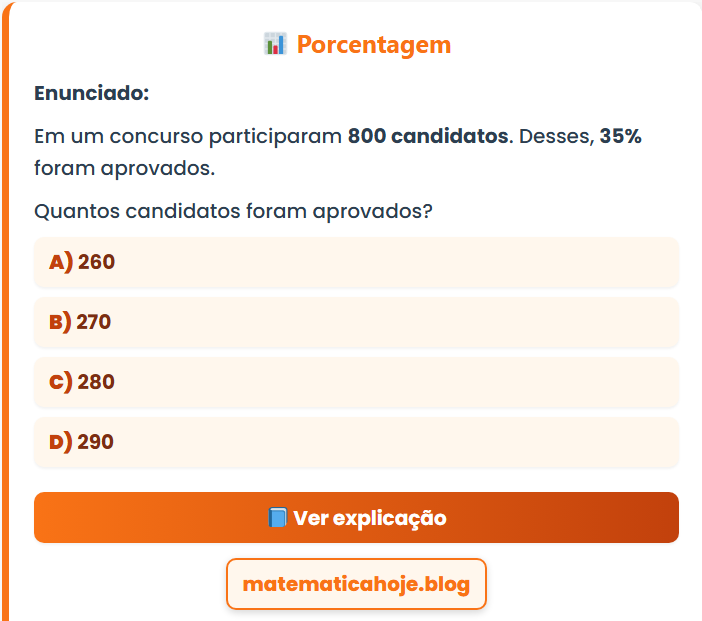Click the orange A) letter label
Viewport: 702px width, 621px height.
point(61,262)
